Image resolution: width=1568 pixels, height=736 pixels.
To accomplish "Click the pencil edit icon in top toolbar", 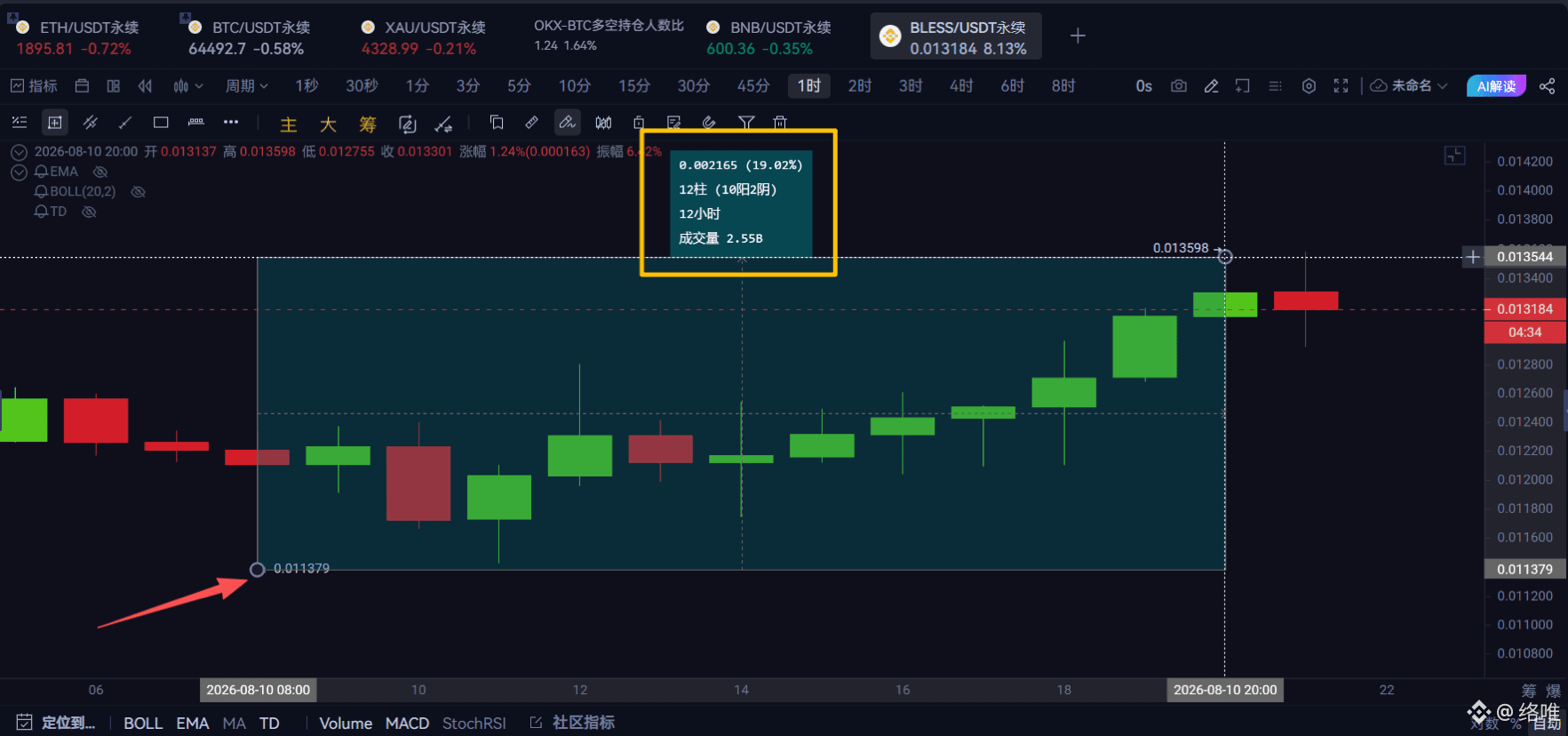I will click(x=1211, y=86).
